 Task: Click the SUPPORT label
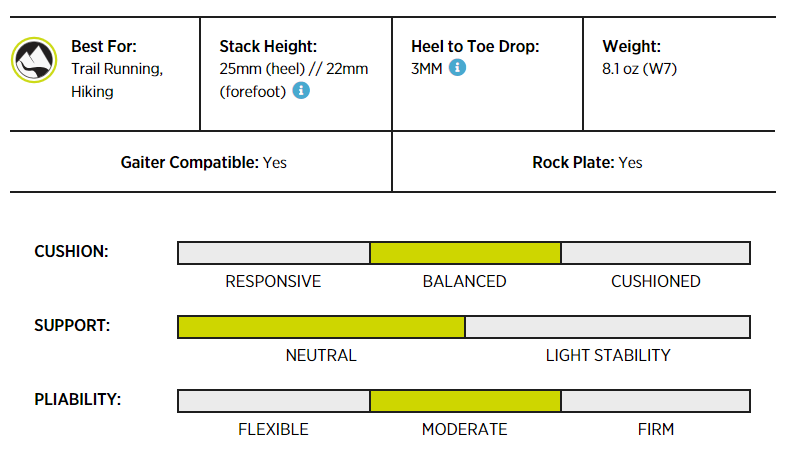pyautogui.click(x=72, y=325)
